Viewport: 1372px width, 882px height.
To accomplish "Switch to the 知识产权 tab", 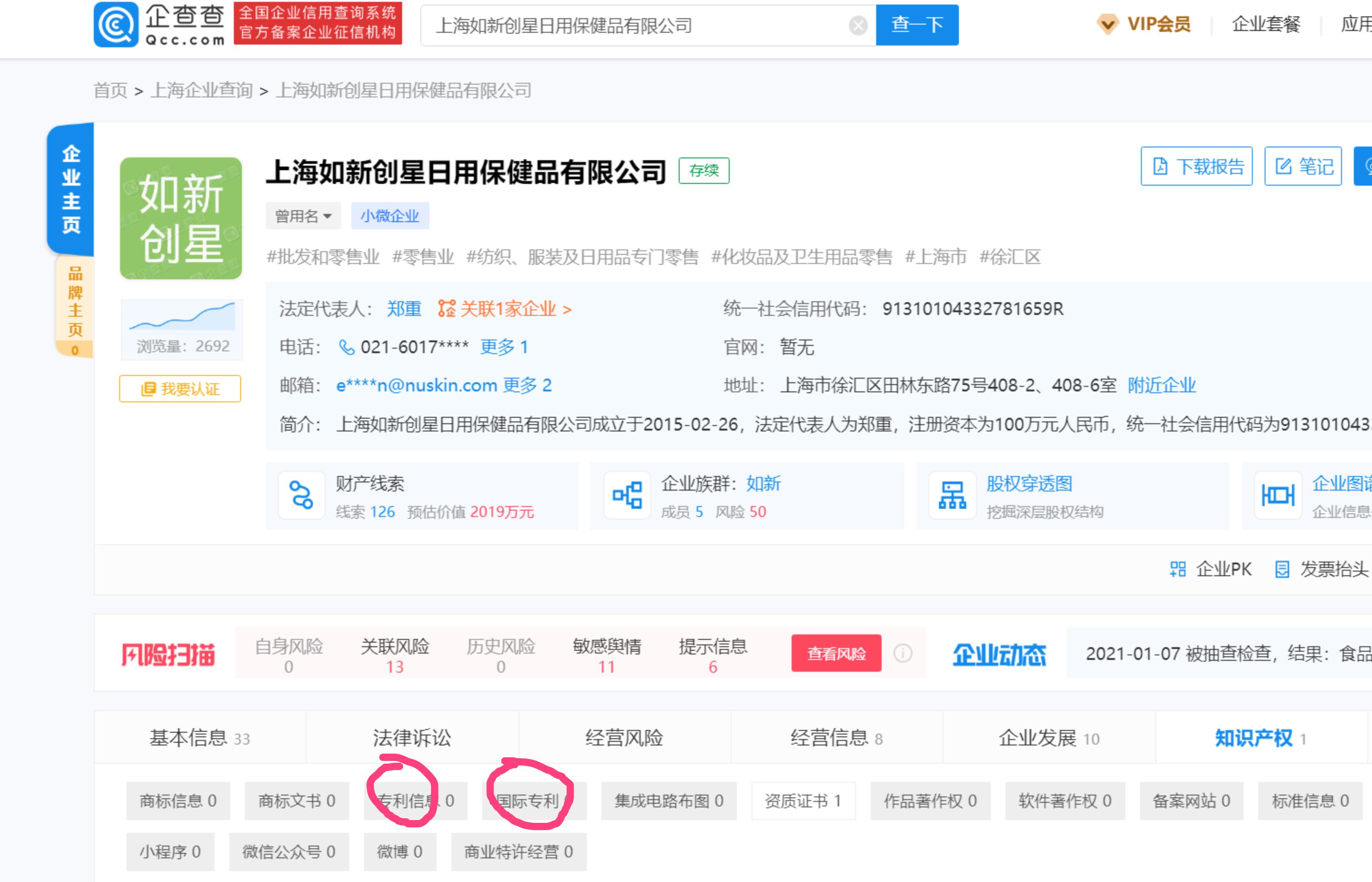I will [x=1254, y=738].
